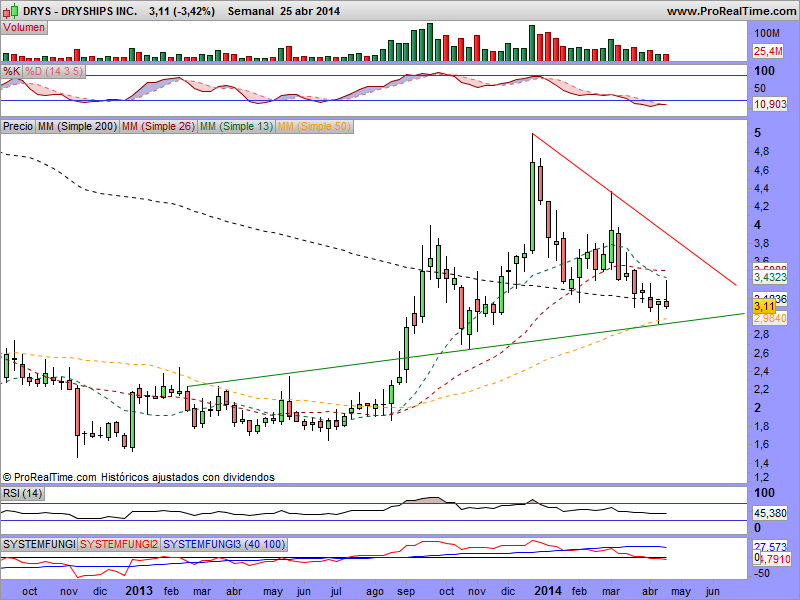800x600 pixels.
Task: Select the SYSTEMFUNGI label
Action: point(39,544)
